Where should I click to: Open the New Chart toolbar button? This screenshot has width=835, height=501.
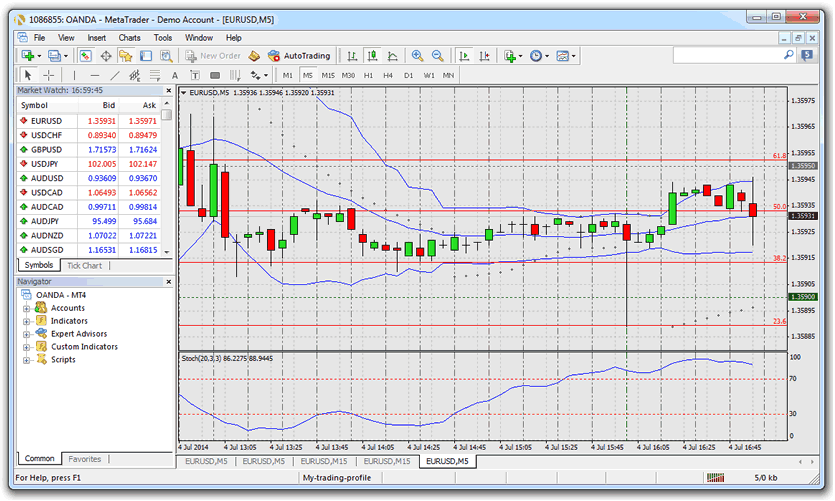[x=28, y=56]
